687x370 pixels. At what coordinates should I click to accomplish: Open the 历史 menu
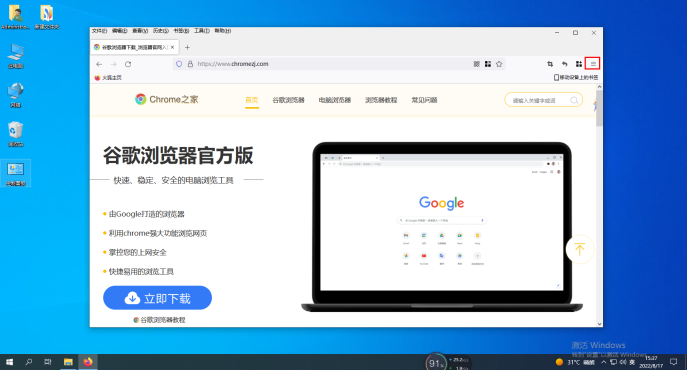coord(161,31)
